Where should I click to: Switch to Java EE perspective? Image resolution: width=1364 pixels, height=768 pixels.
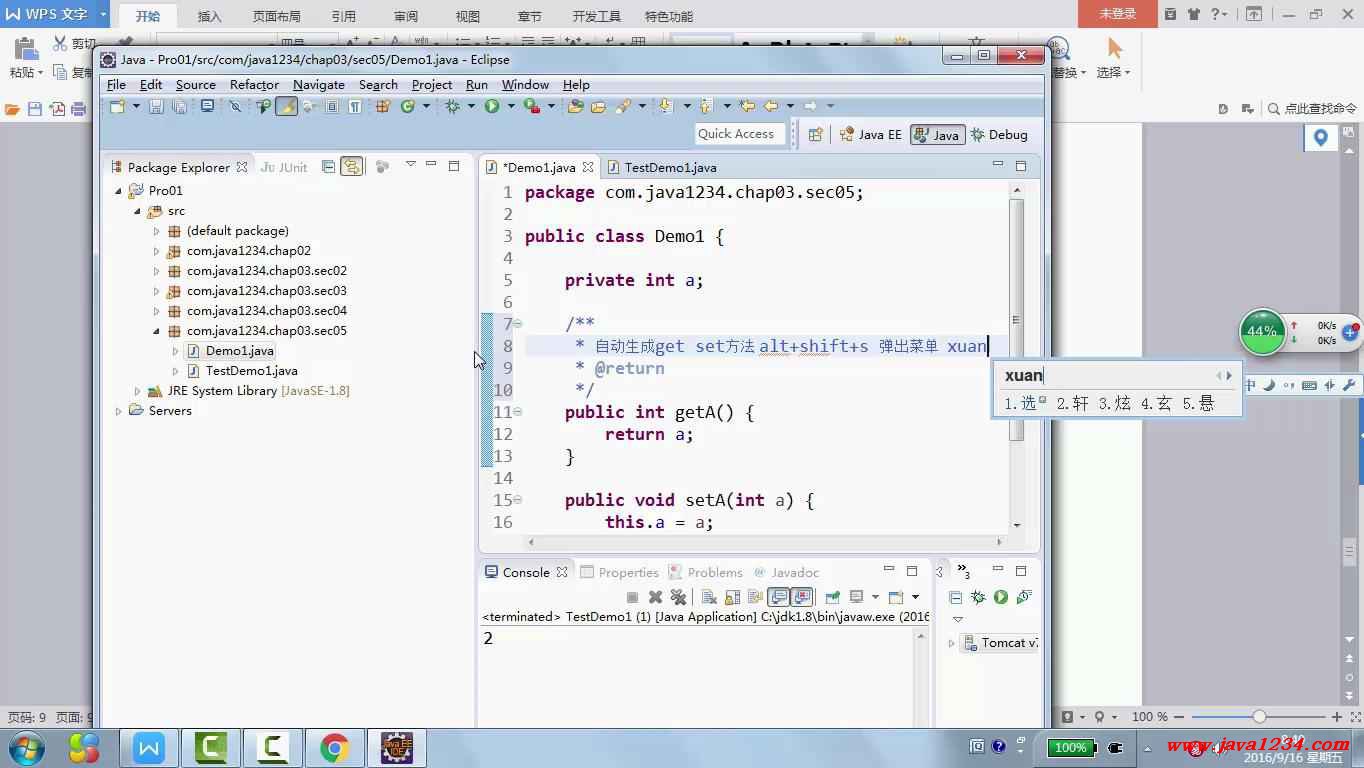click(871, 134)
